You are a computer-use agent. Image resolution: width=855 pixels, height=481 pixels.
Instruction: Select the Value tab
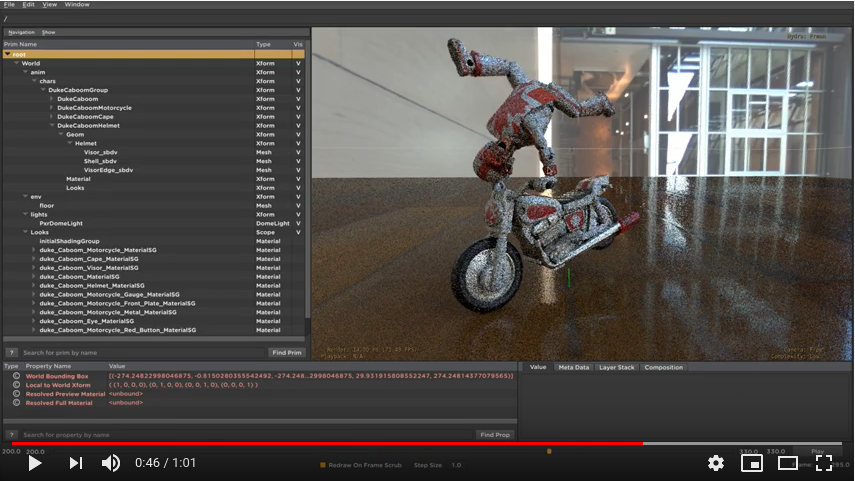click(x=538, y=367)
